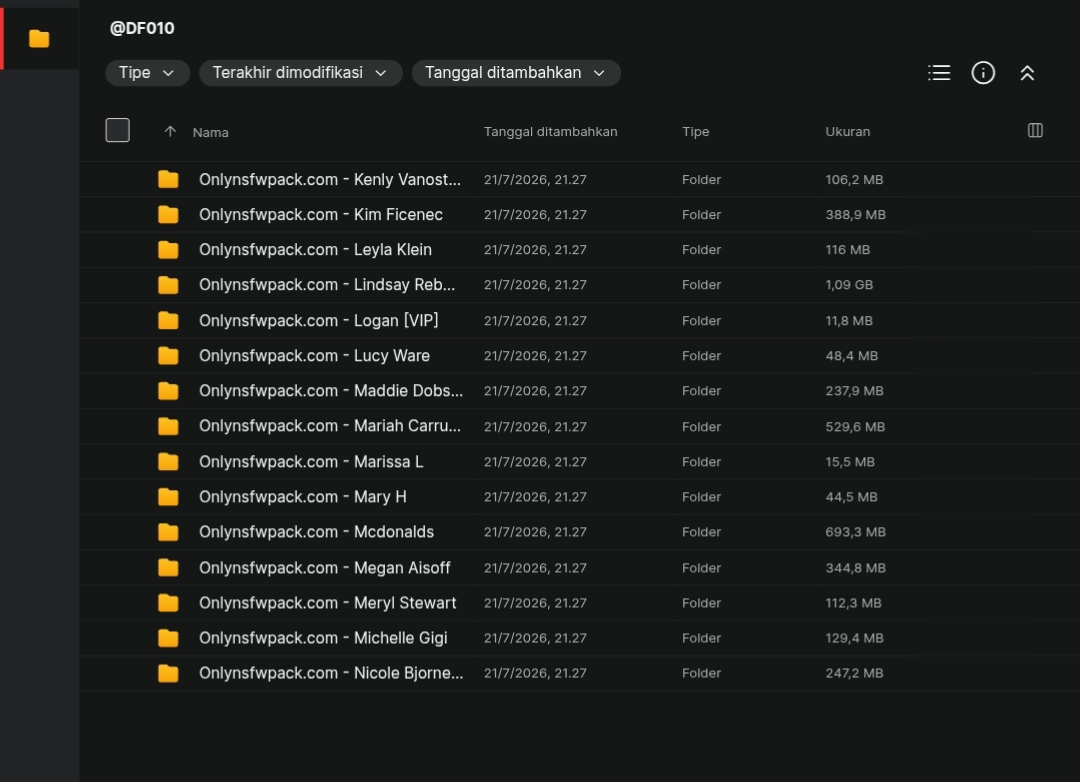Open the Mcdonalds folder name
This screenshot has height=782, width=1080.
[x=317, y=533]
